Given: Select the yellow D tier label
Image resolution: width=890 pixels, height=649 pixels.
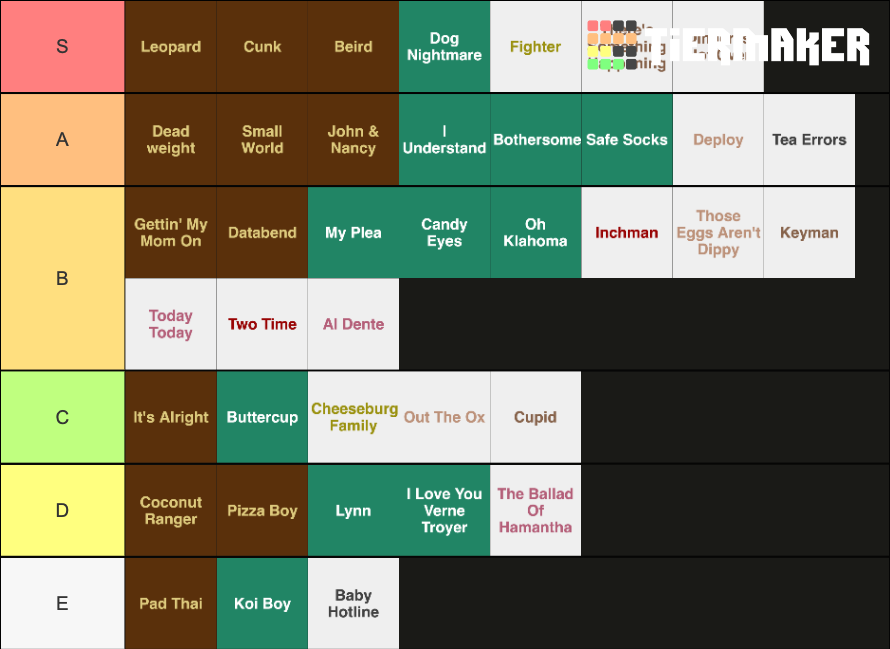Looking at the screenshot, I should click(x=62, y=510).
